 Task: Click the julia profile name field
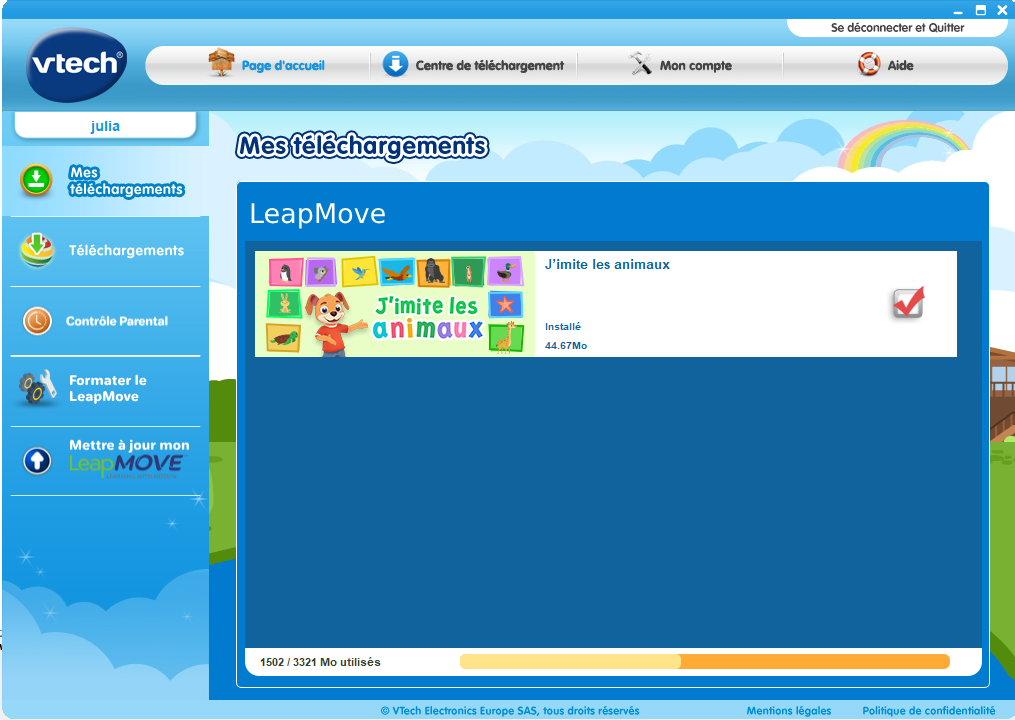(x=105, y=126)
